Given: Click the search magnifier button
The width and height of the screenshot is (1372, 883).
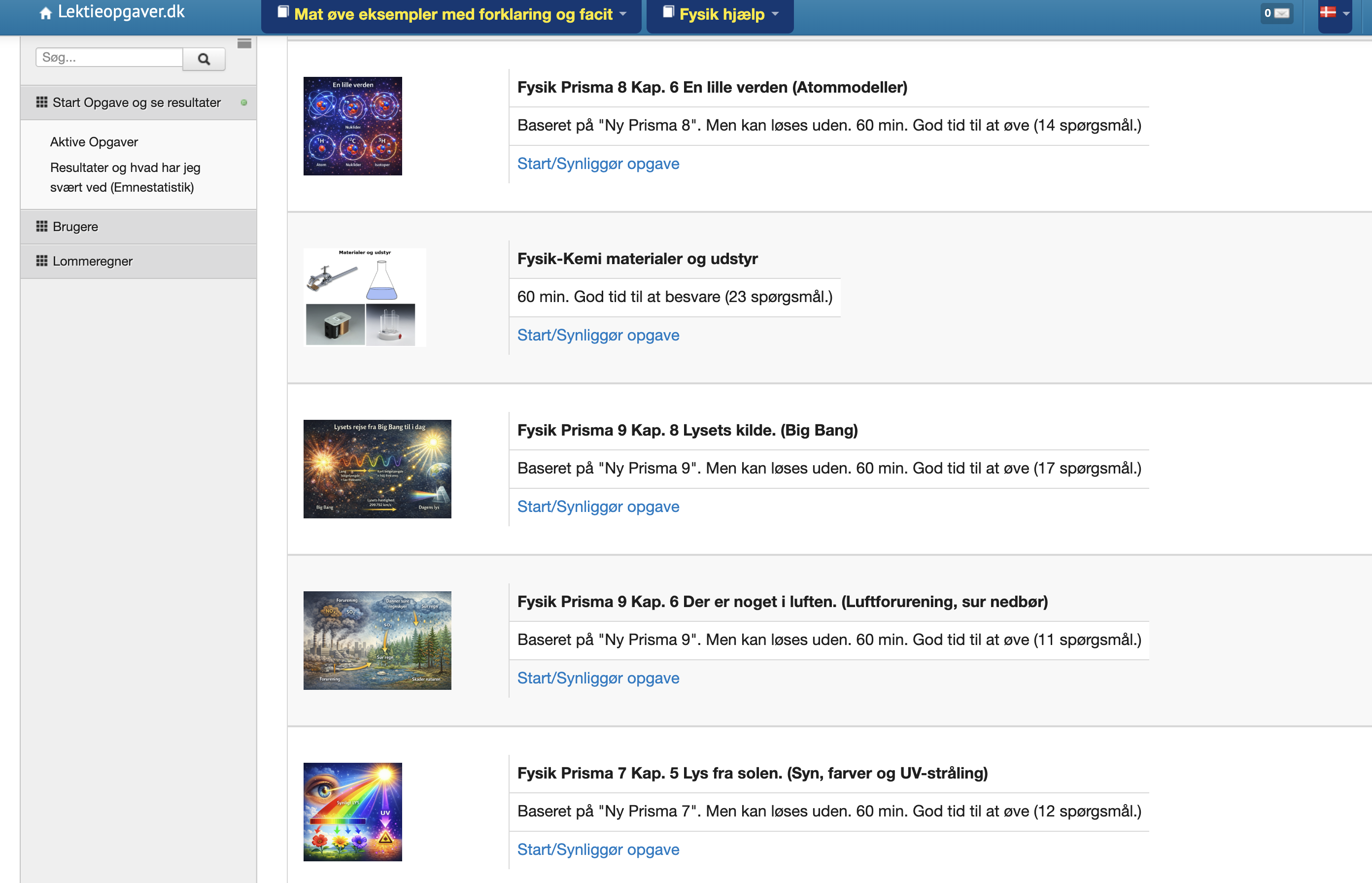Looking at the screenshot, I should point(204,59).
